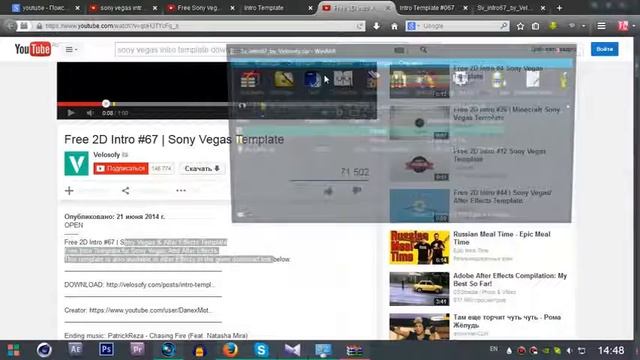Mute the video using the volume icon
This screenshot has height=360, width=640.
pyautogui.click(x=90, y=113)
